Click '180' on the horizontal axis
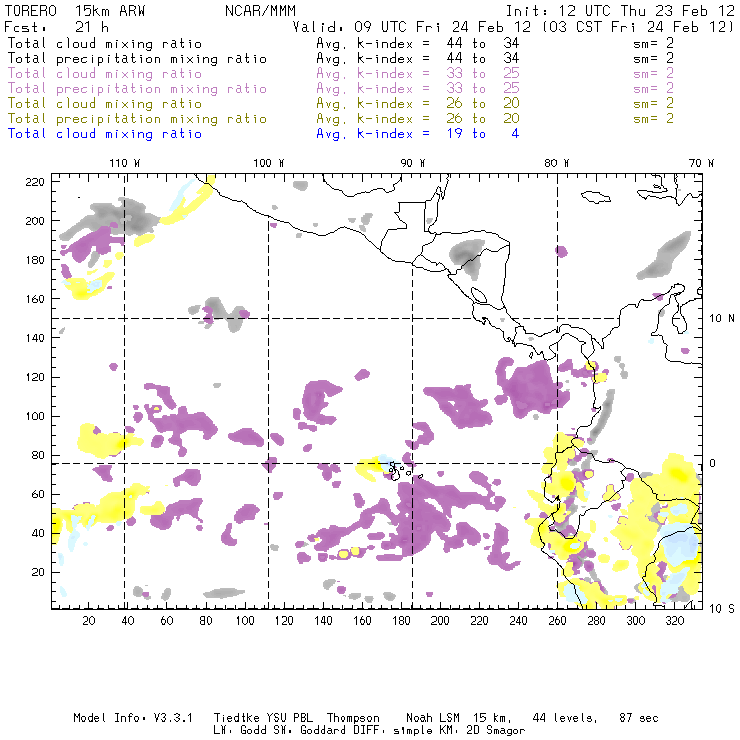 [401, 621]
